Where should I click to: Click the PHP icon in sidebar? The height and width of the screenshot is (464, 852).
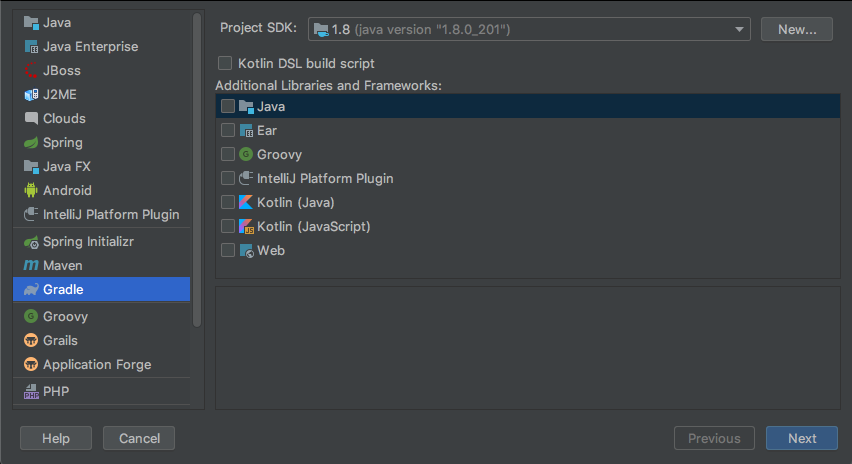pos(31,392)
